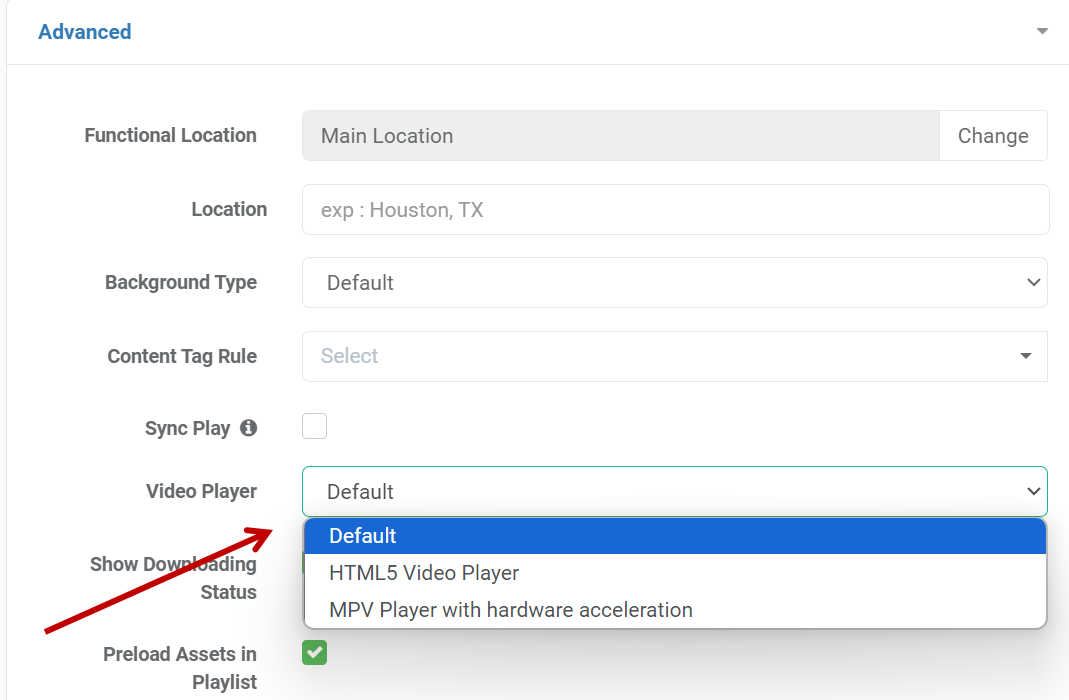Enable the Sync Play checkbox
Viewport: 1069px width, 700px height.
[315, 427]
